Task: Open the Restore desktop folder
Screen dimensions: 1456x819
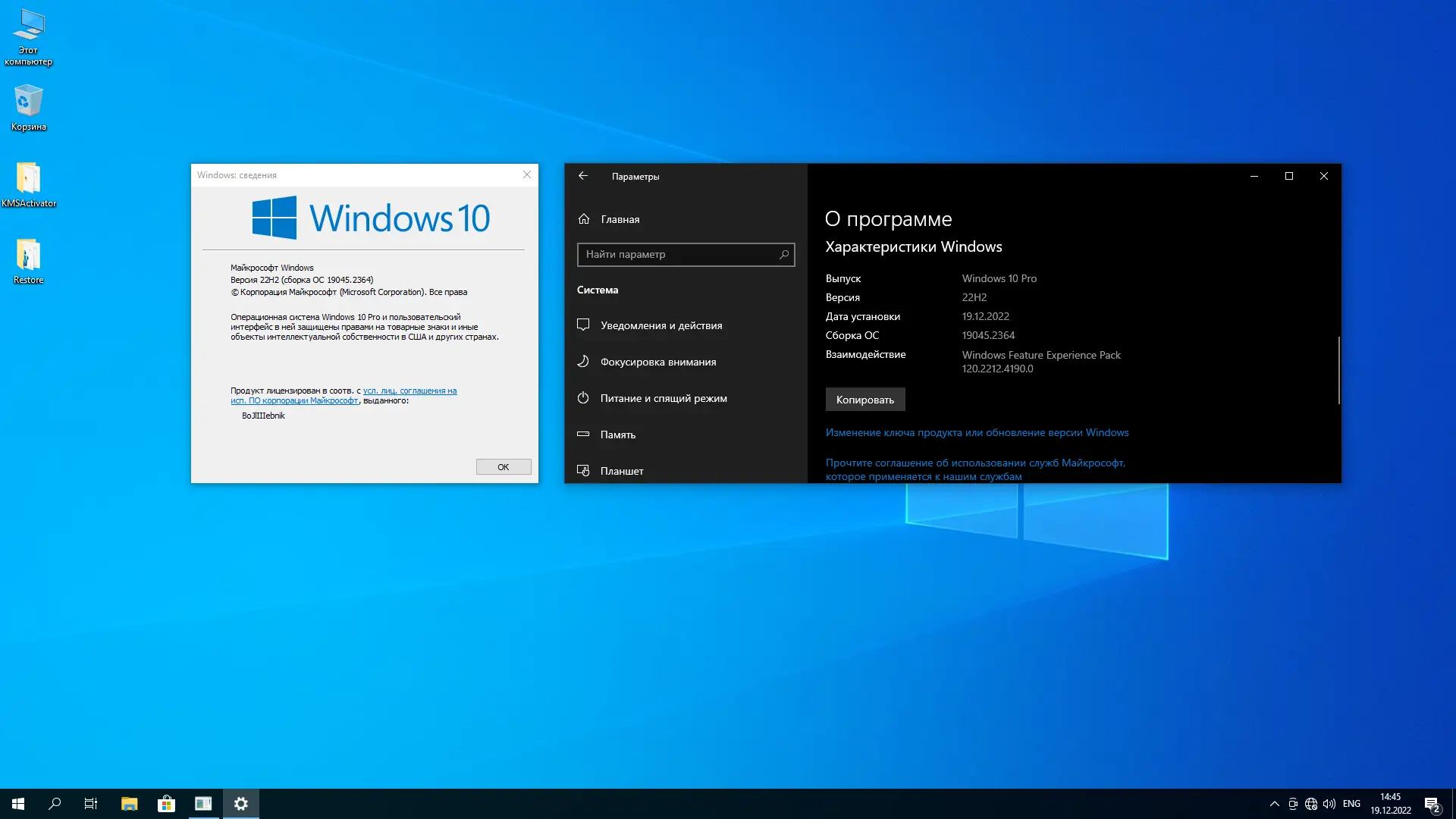Action: coord(29,258)
